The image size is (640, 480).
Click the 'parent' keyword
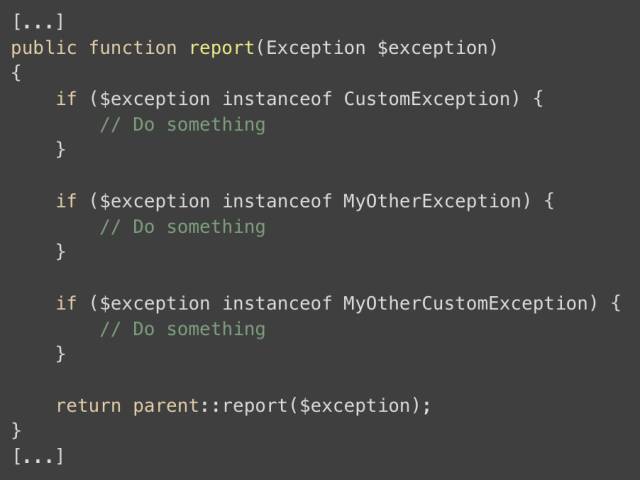click(x=166, y=407)
